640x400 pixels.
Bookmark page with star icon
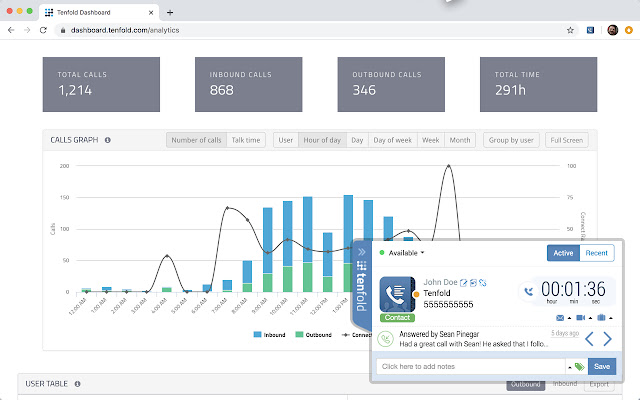pos(570,30)
